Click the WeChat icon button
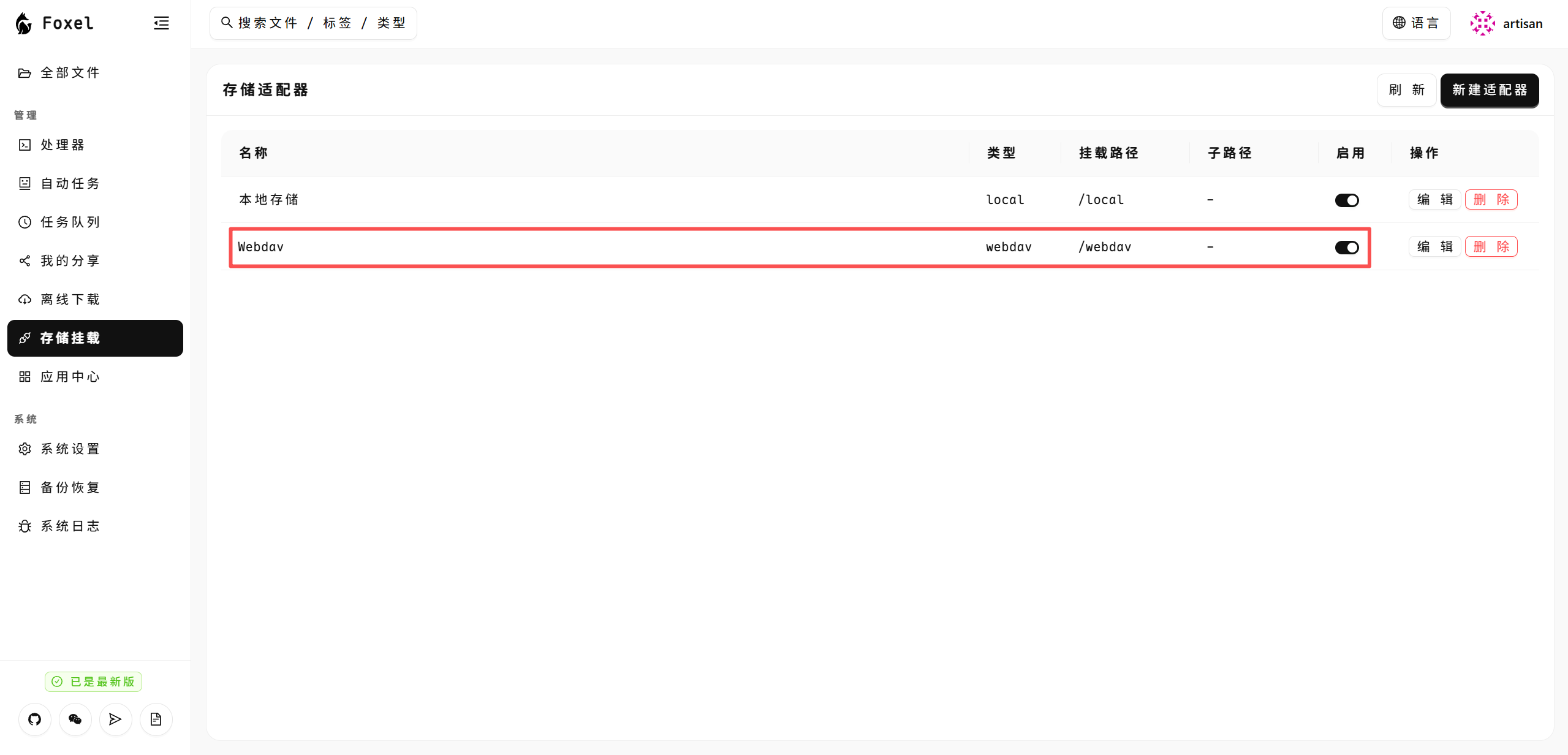Viewport: 1568px width, 755px height. tap(75, 719)
